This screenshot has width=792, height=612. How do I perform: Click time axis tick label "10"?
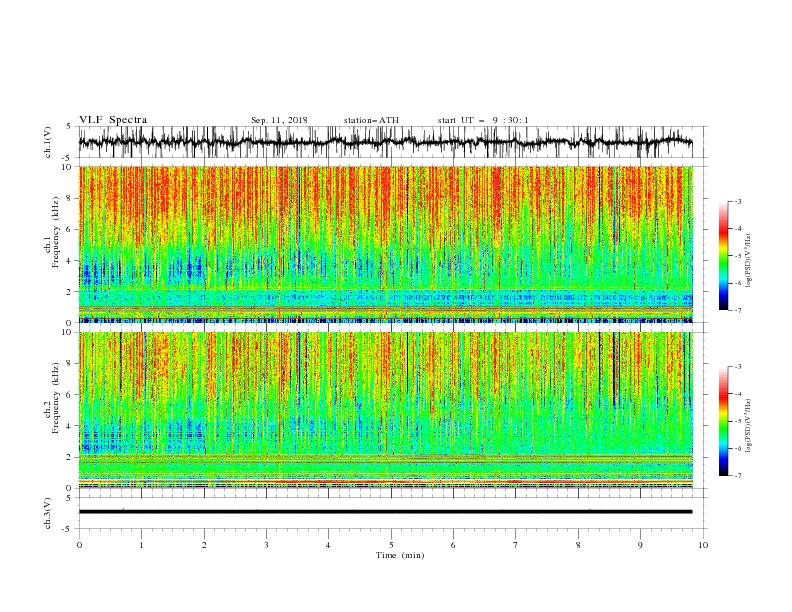tap(703, 545)
